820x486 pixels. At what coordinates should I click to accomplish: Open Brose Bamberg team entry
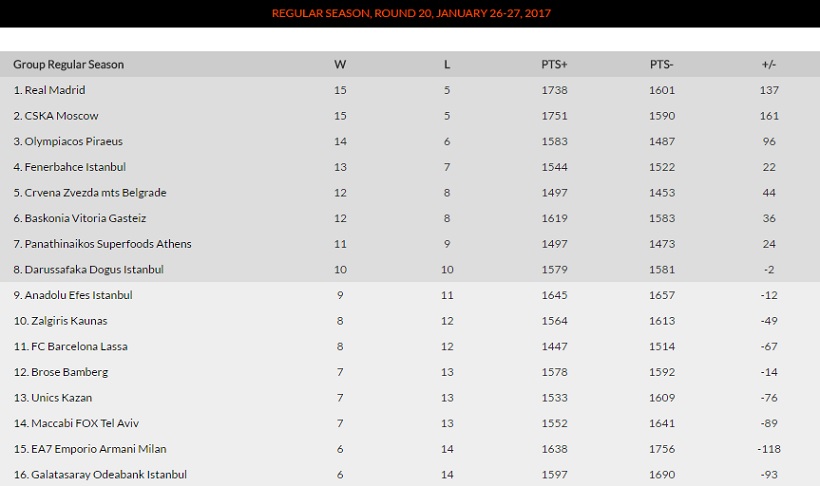tap(66, 372)
